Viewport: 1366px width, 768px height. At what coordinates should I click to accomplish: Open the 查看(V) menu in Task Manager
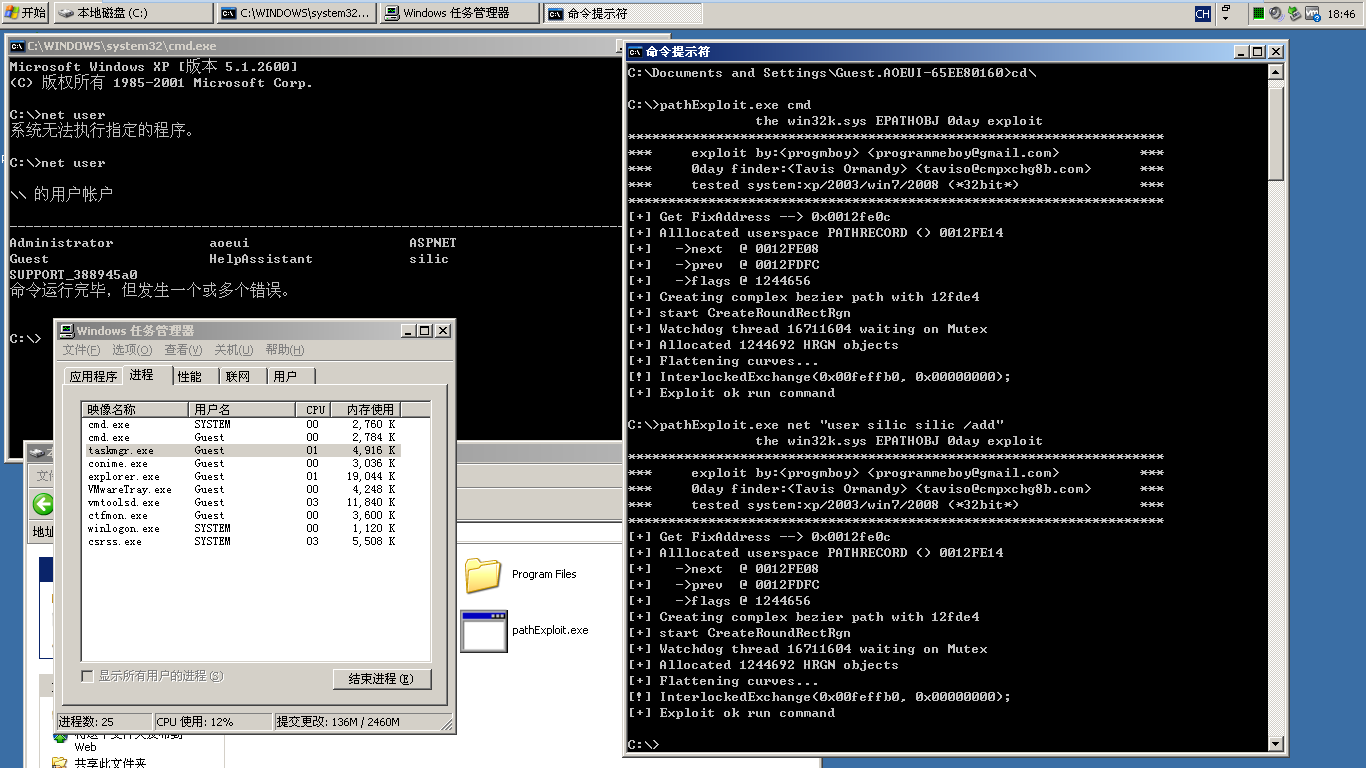(183, 350)
